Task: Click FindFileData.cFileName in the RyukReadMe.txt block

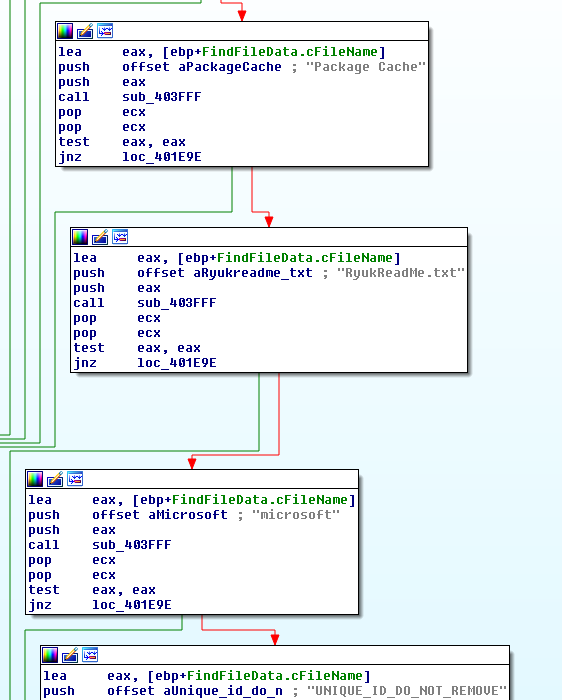Action: click(x=304, y=258)
